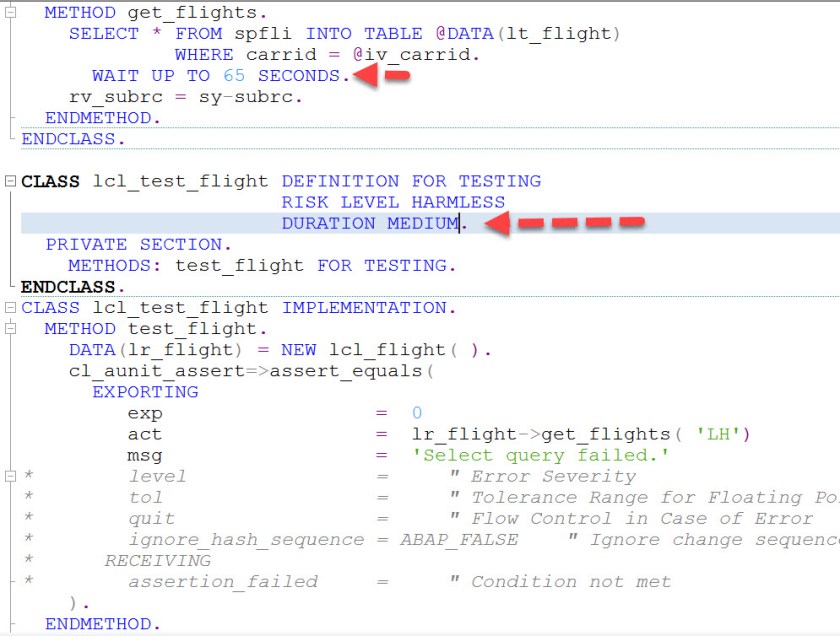This screenshot has height=636, width=840.
Task: Click 'DATA(lr_flight)' declaration
Action: pos(155,349)
